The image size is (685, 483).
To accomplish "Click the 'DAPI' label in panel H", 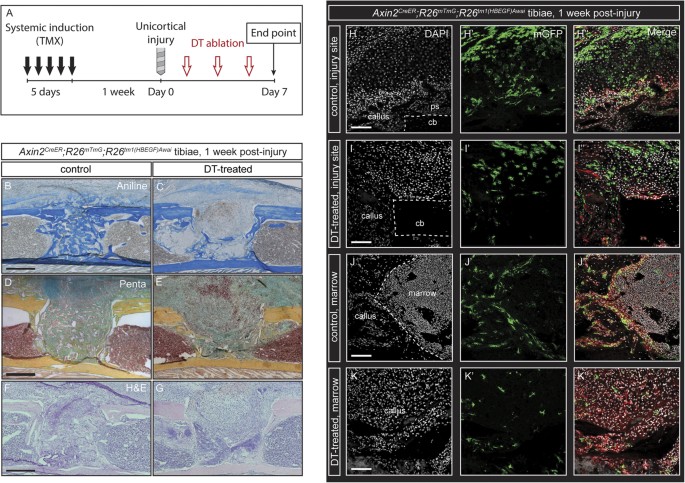I will (x=436, y=34).
